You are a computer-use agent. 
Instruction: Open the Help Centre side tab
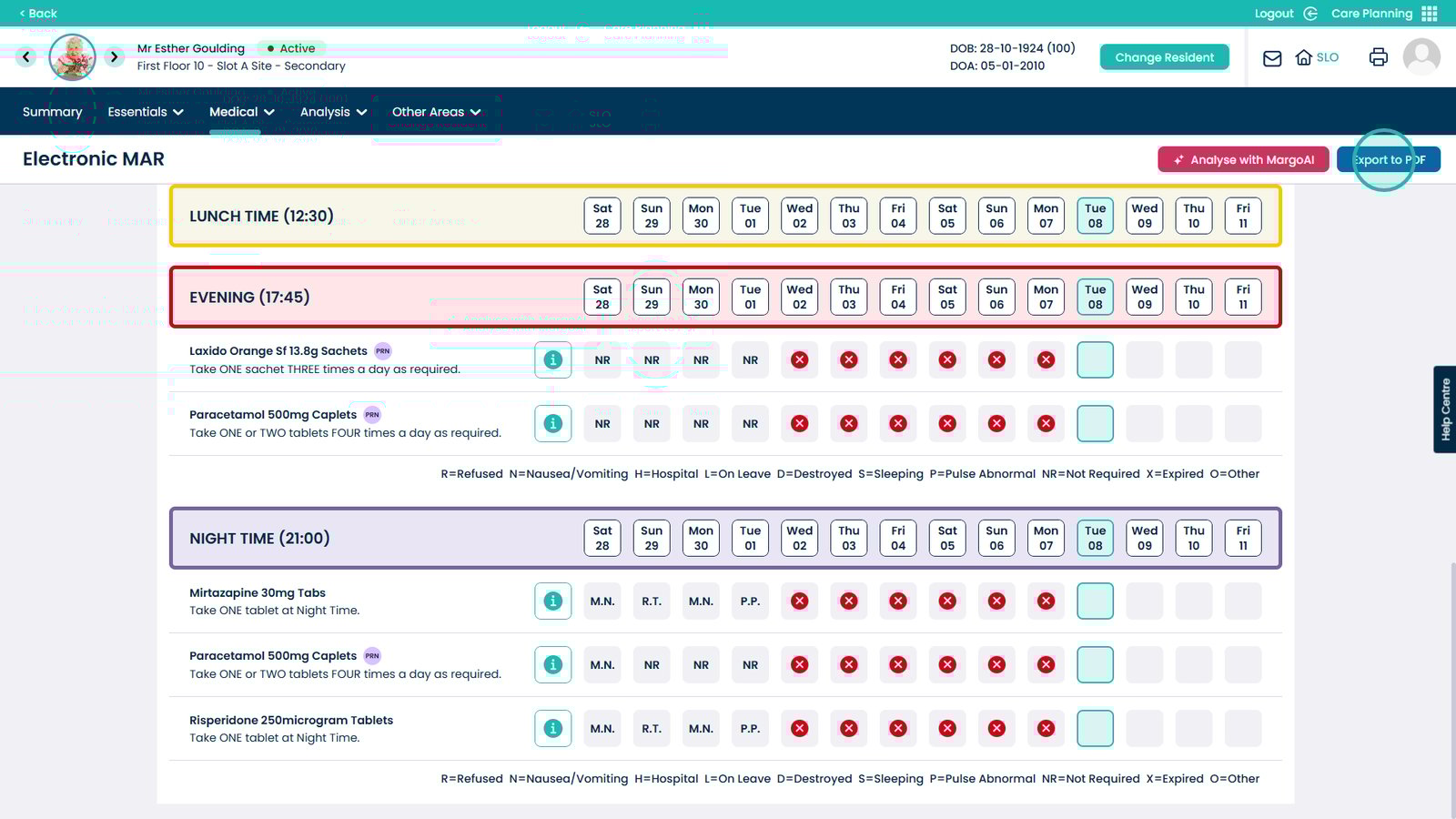[x=1444, y=409]
